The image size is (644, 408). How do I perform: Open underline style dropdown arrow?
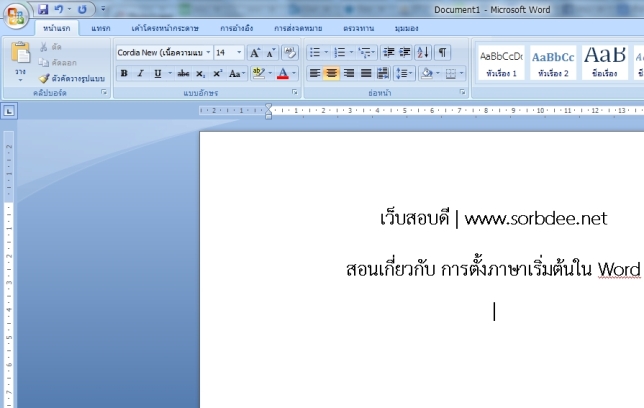(170, 74)
